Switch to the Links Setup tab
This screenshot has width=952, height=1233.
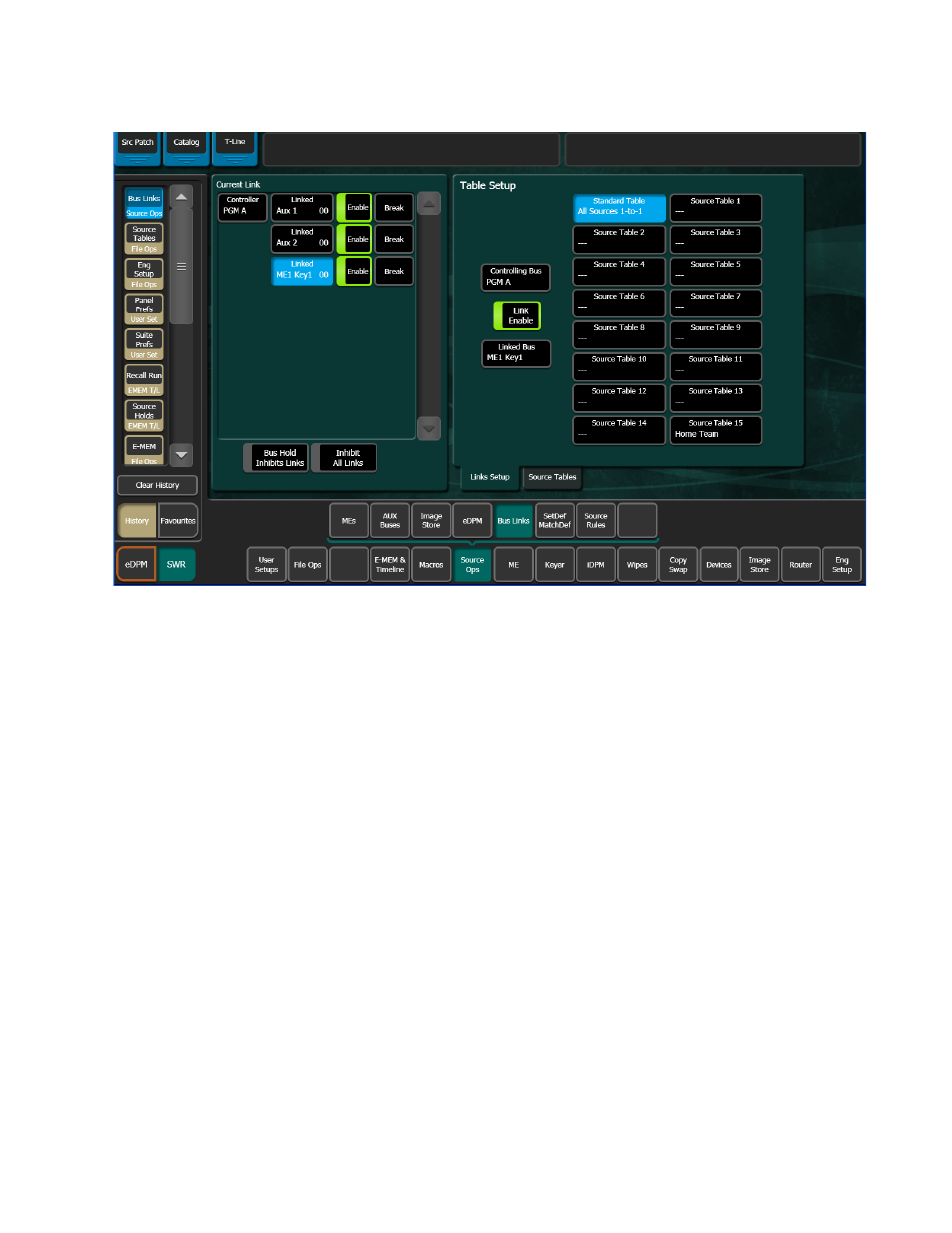point(490,477)
